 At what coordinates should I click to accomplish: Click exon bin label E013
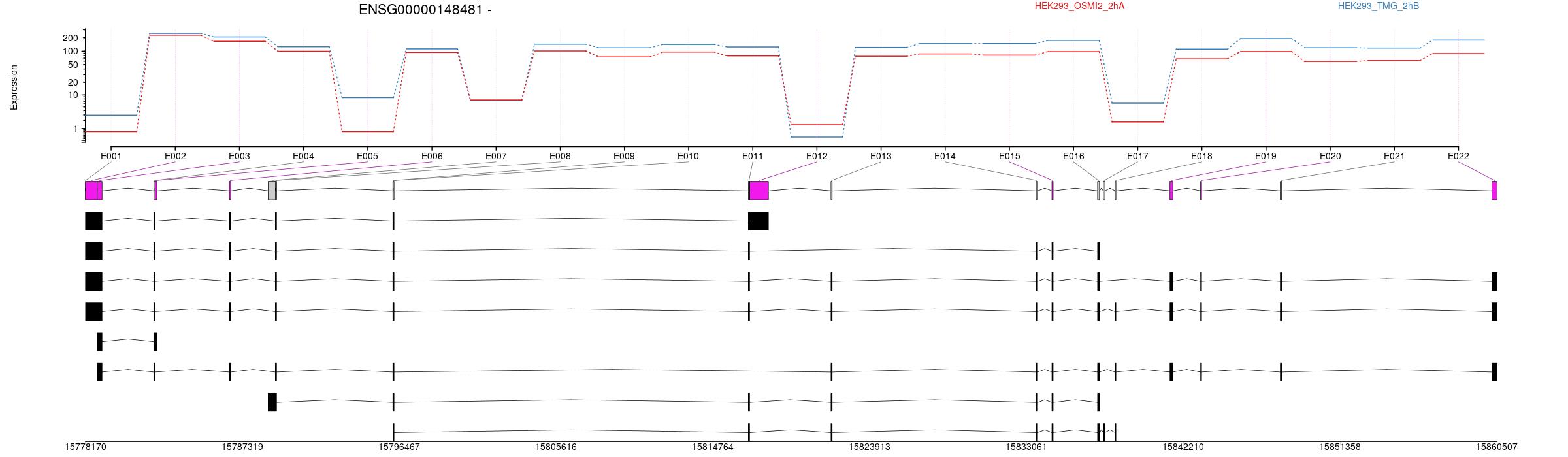coord(881,156)
